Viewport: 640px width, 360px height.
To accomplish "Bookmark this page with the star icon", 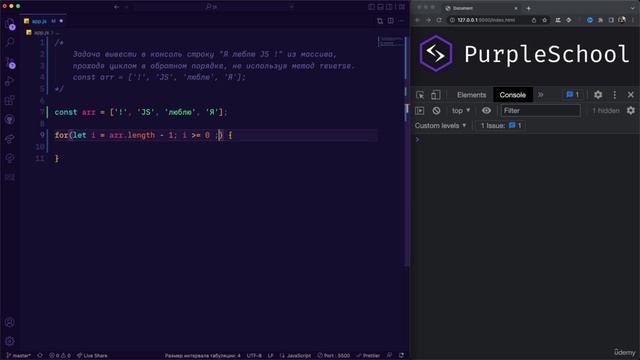I will (x=544, y=20).
